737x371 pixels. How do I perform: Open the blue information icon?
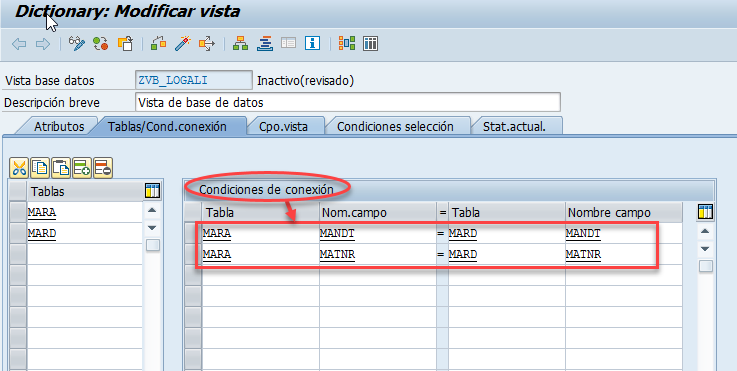(x=313, y=43)
